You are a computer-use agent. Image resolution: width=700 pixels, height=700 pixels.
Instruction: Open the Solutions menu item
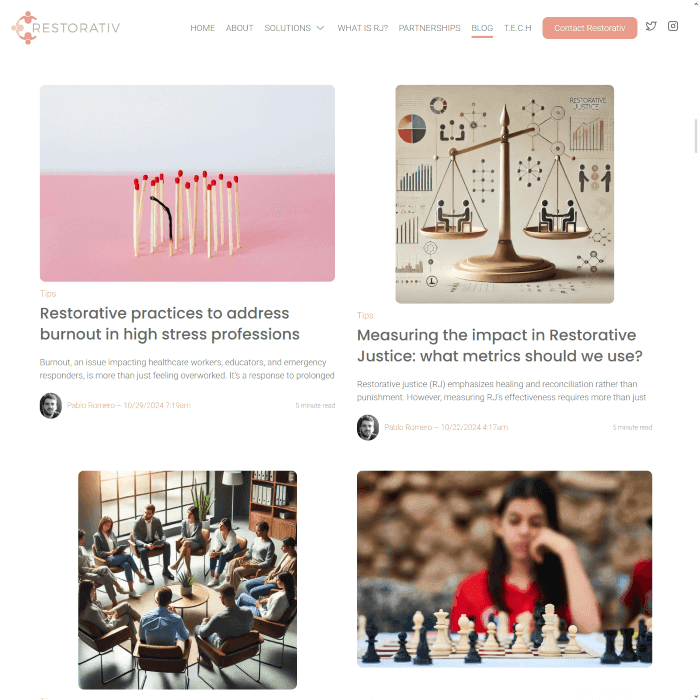(x=287, y=28)
